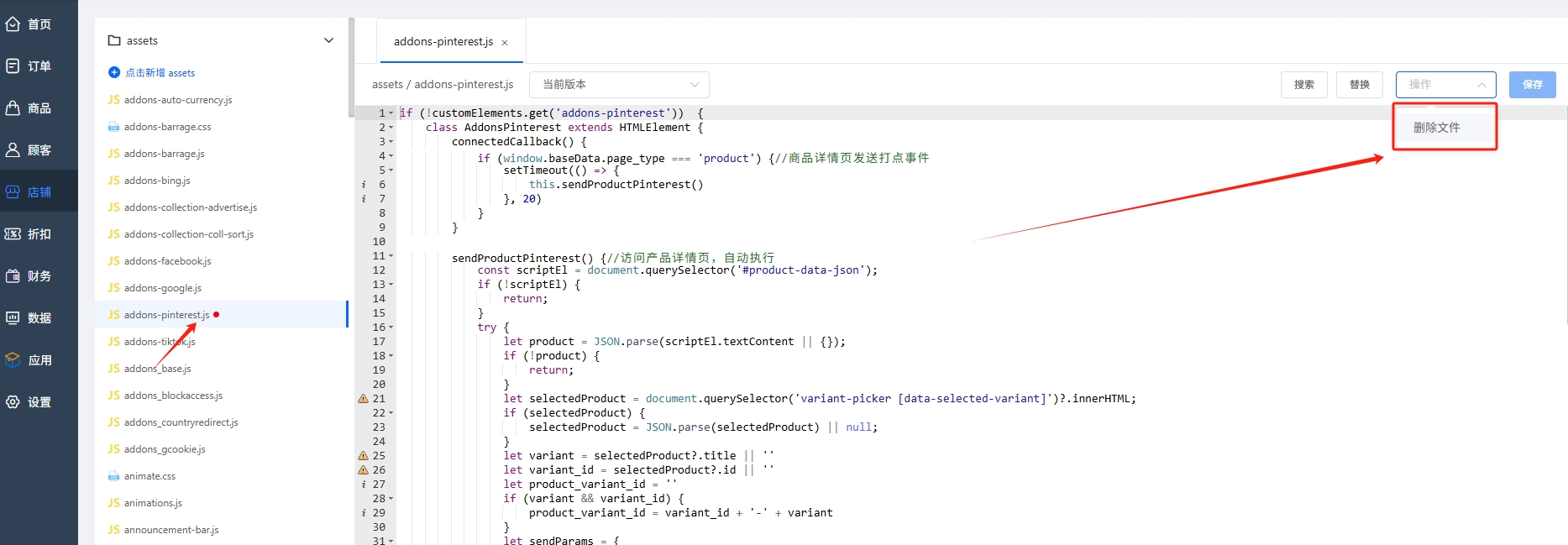Choose 删除文件 from the dropdown menu
The width and height of the screenshot is (1568, 545).
[1437, 128]
